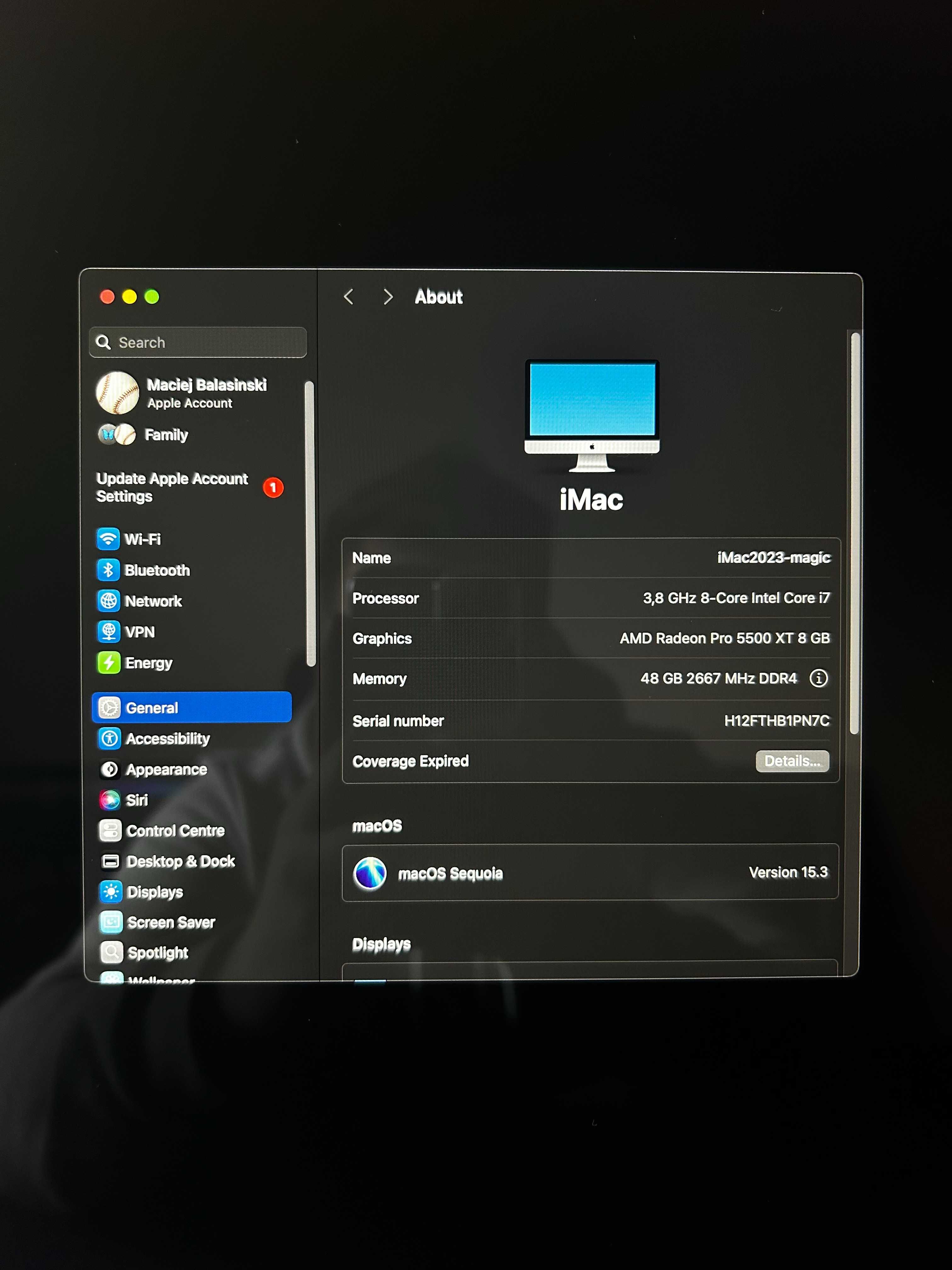This screenshot has width=952, height=1270.
Task: Select the Wi-Fi sidebar label
Action: click(x=143, y=539)
